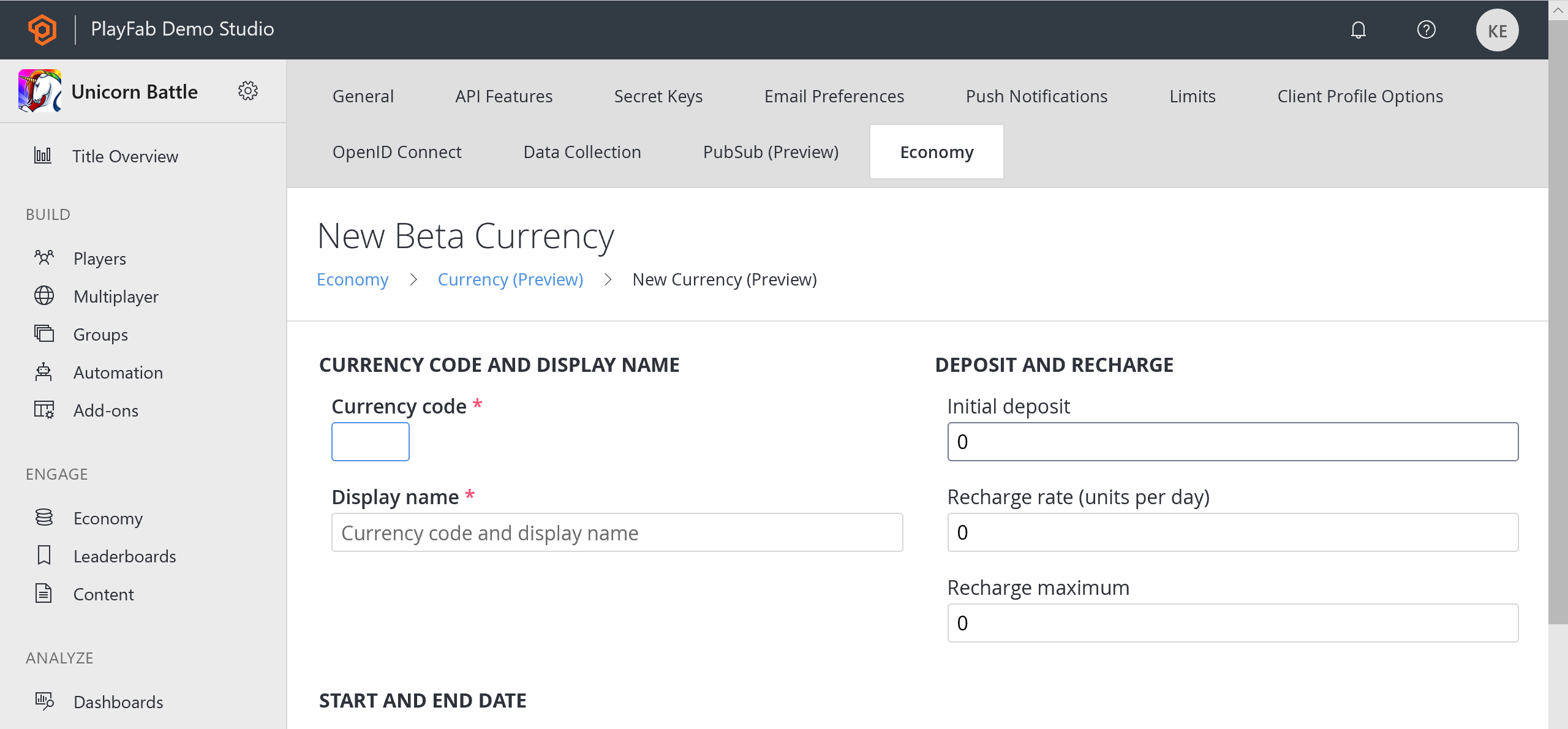Click the Display name input field
Viewport: 1568px width, 729px height.
[617, 532]
